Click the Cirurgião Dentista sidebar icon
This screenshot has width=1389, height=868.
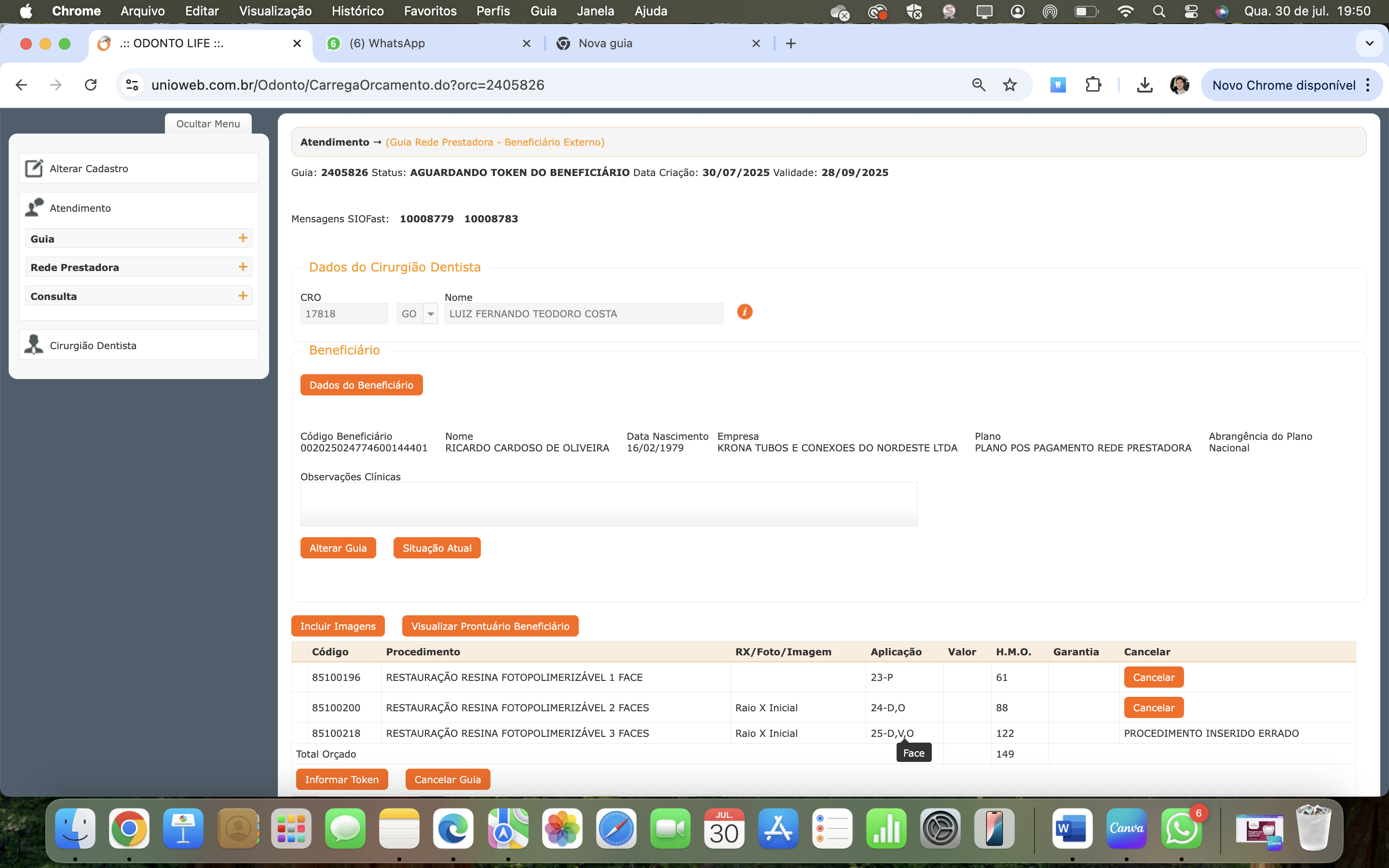[x=34, y=345]
